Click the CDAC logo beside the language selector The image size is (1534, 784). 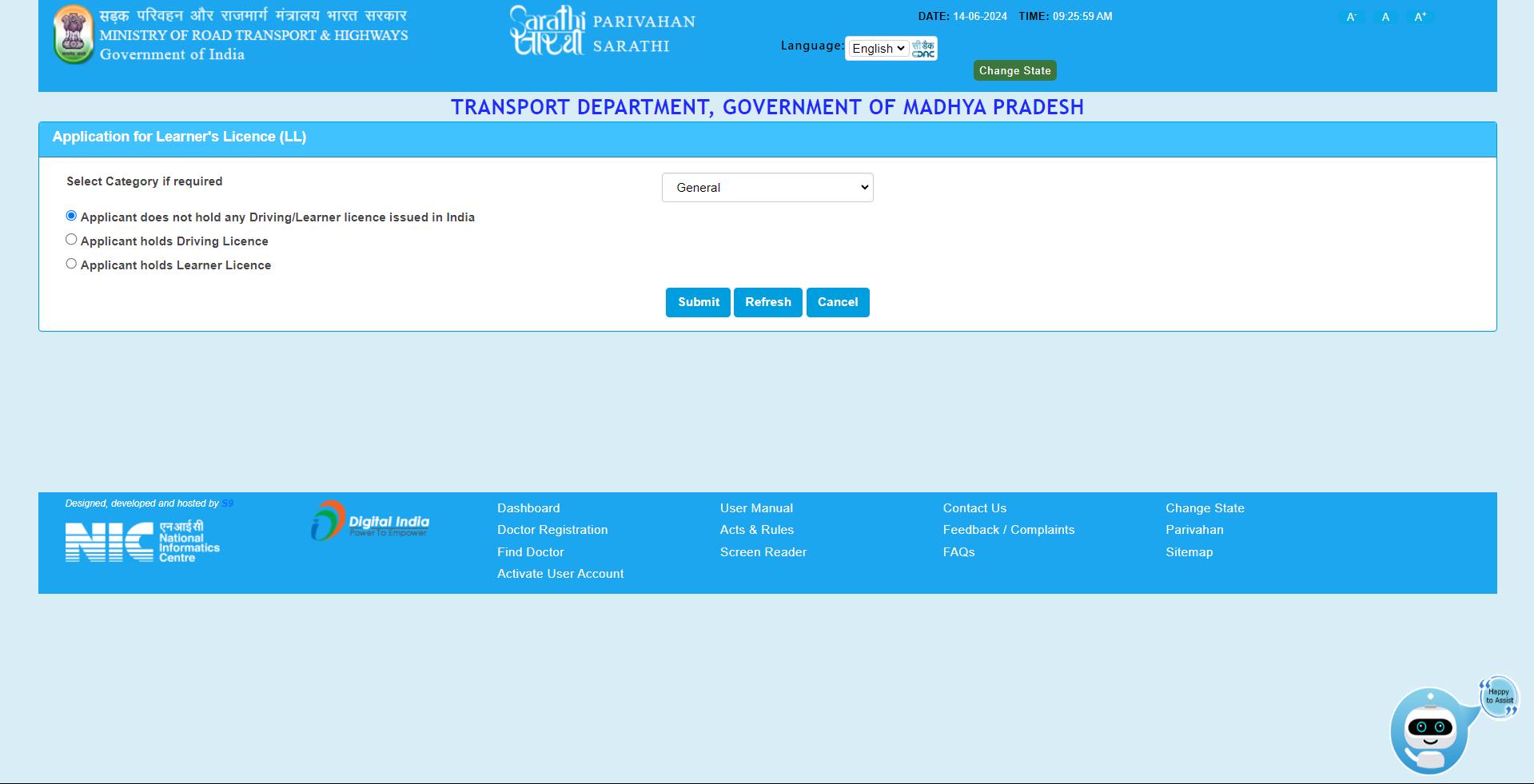coord(923,48)
